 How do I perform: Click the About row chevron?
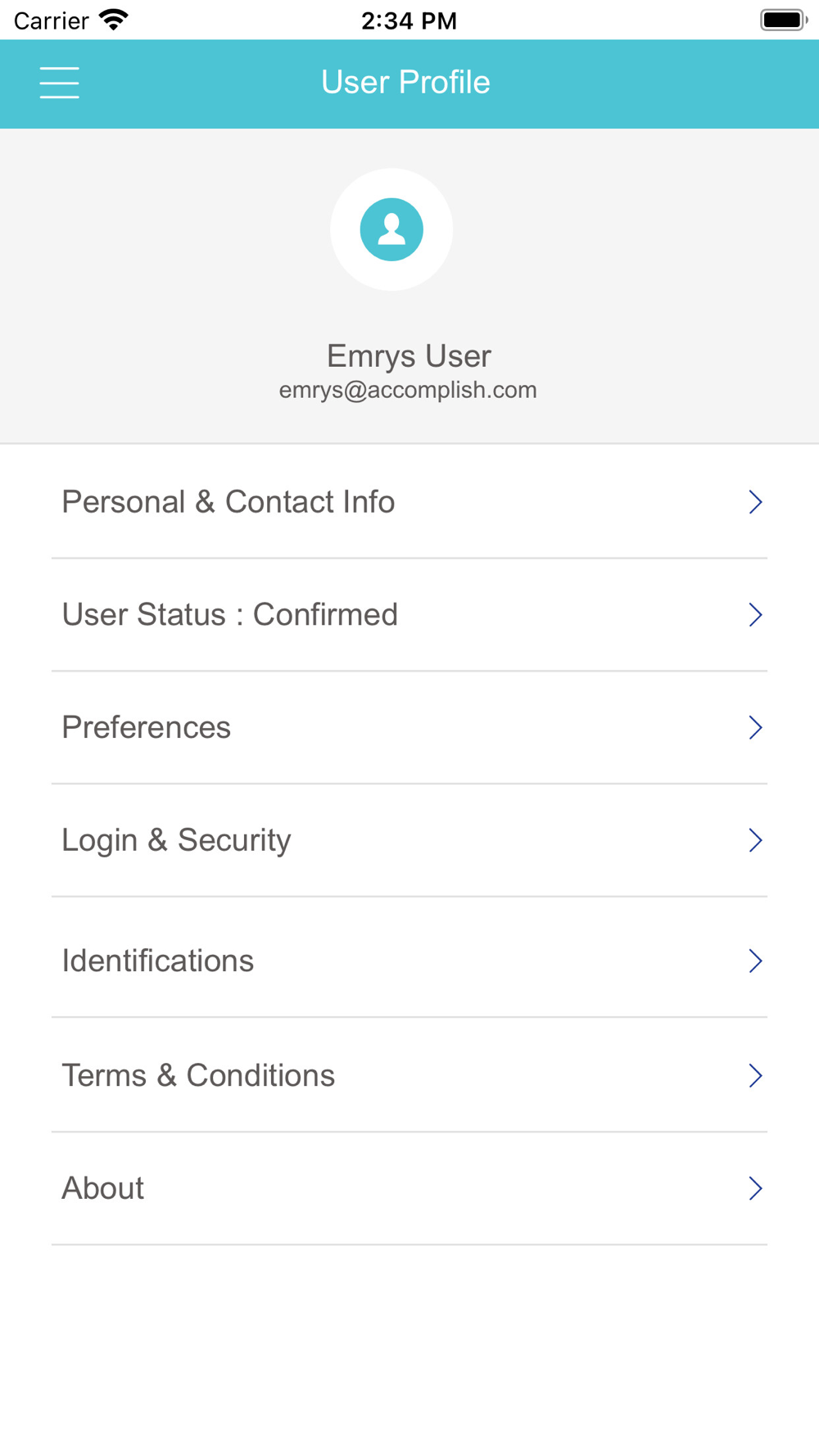point(755,1188)
